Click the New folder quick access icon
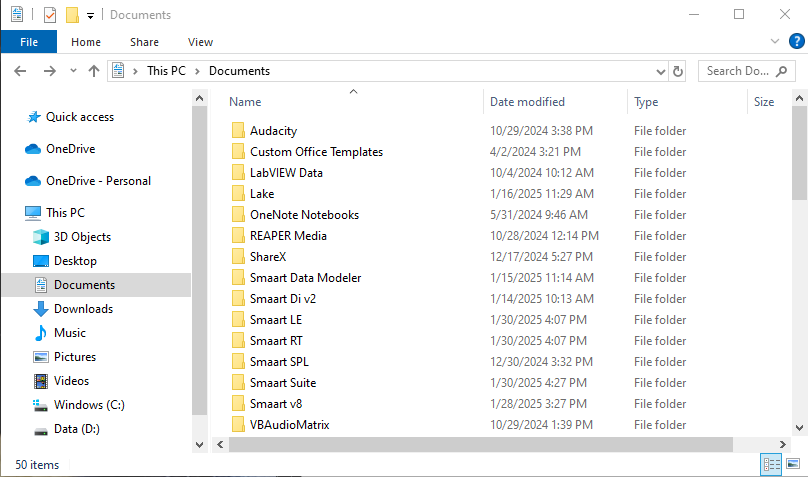The width and height of the screenshot is (808, 477). pyautogui.click(x=72, y=15)
